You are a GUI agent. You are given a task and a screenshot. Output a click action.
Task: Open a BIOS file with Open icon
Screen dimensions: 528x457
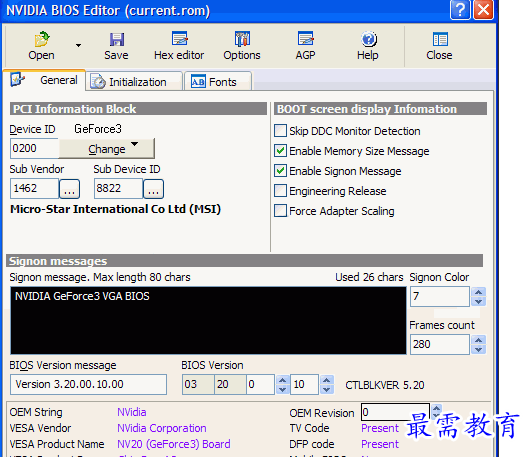[41, 46]
